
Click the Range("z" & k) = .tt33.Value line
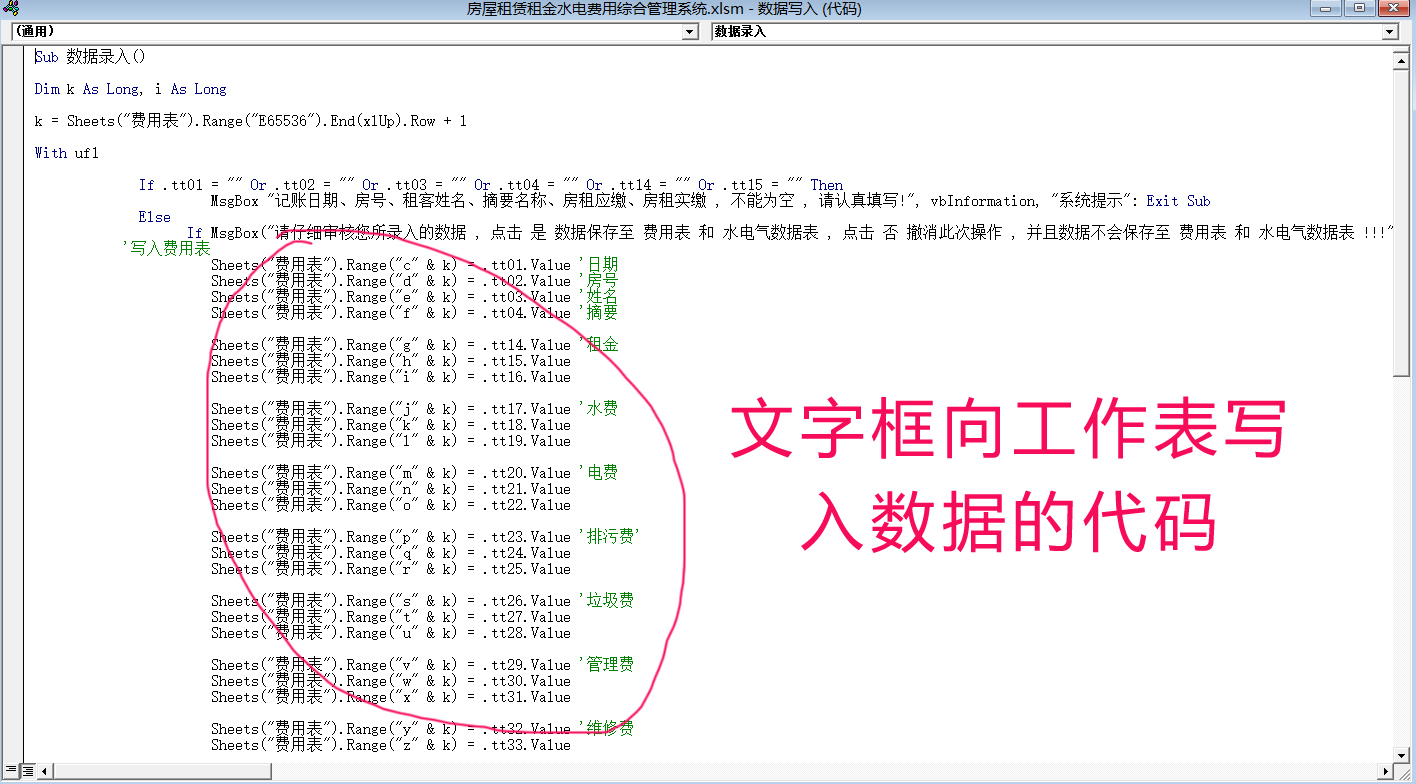[391, 745]
